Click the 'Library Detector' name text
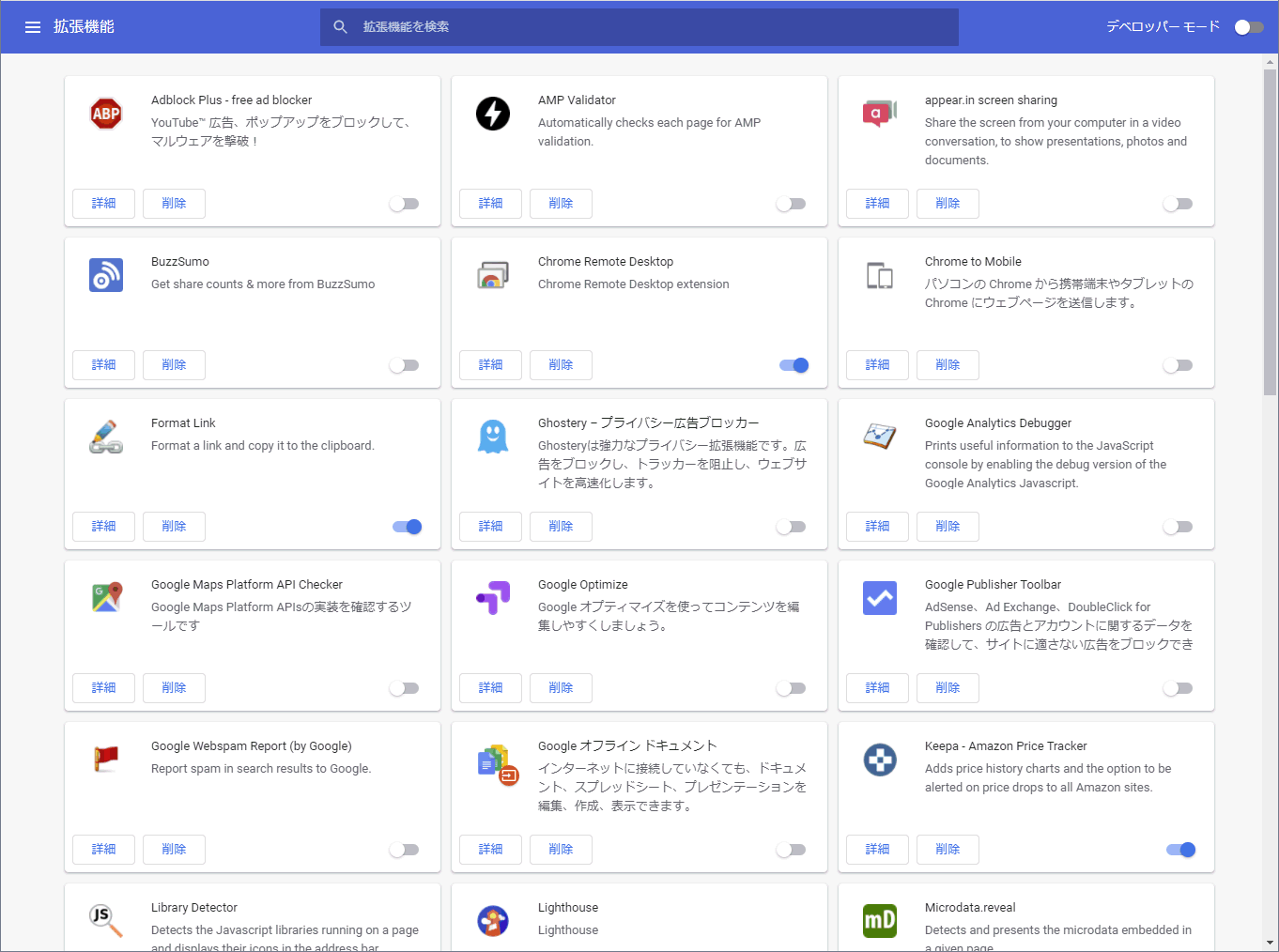The height and width of the screenshot is (952, 1279). click(x=194, y=908)
